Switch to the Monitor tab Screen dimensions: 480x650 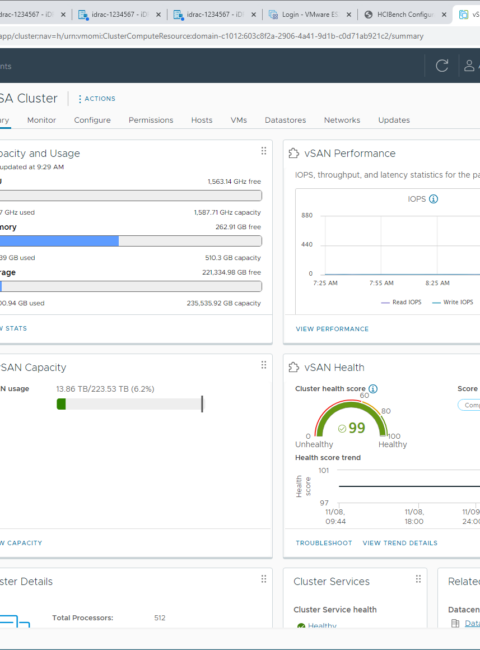pyautogui.click(x=41, y=120)
